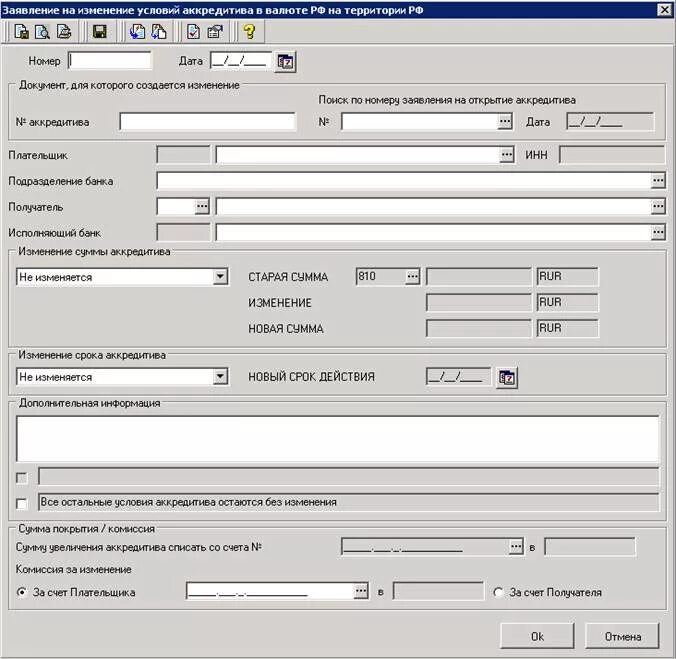Click the ИНН field
Viewport: 676px width, 659px height.
tap(612, 154)
